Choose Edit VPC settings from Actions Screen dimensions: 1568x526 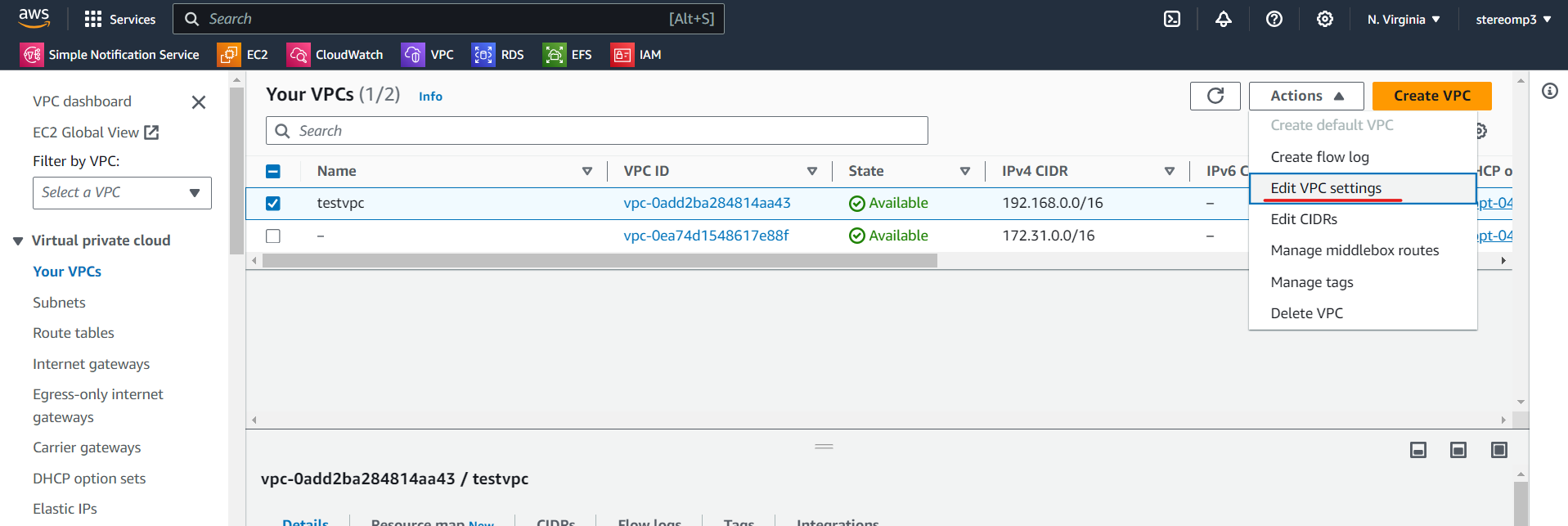(x=1363, y=188)
